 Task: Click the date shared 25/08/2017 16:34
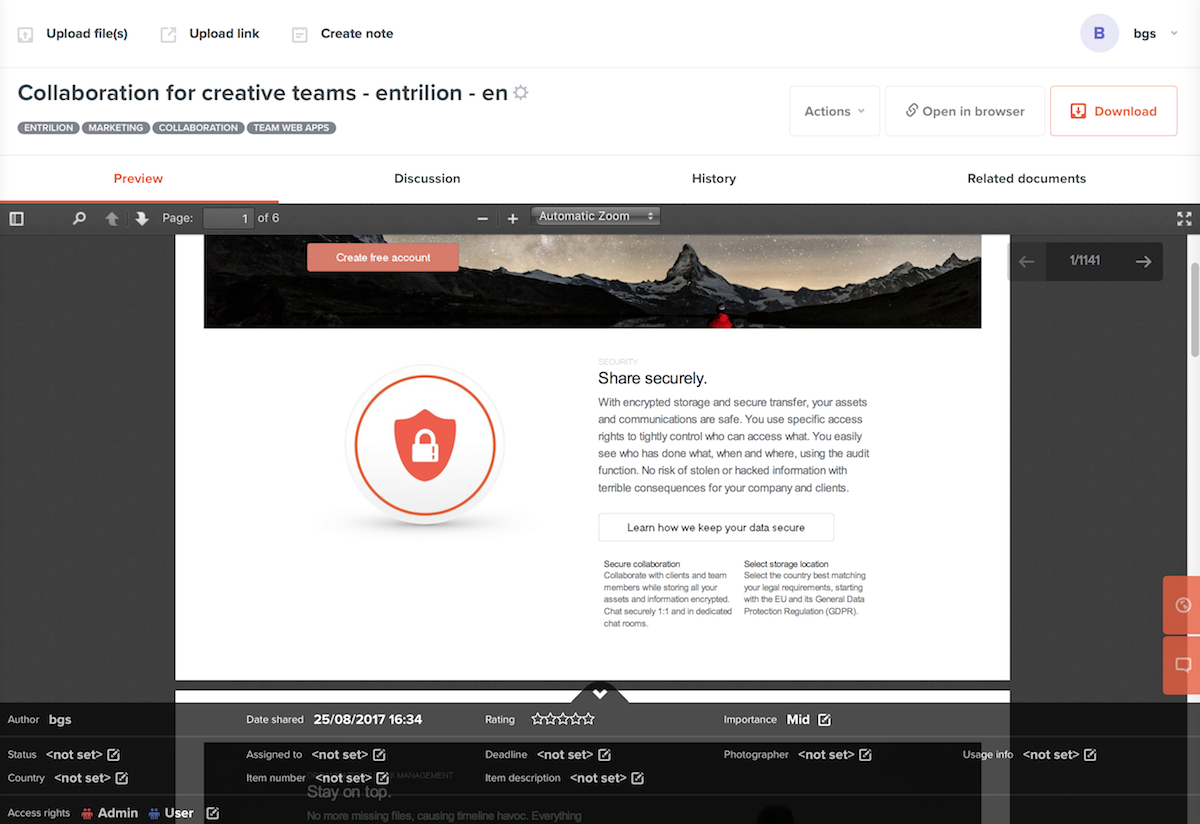click(x=368, y=719)
